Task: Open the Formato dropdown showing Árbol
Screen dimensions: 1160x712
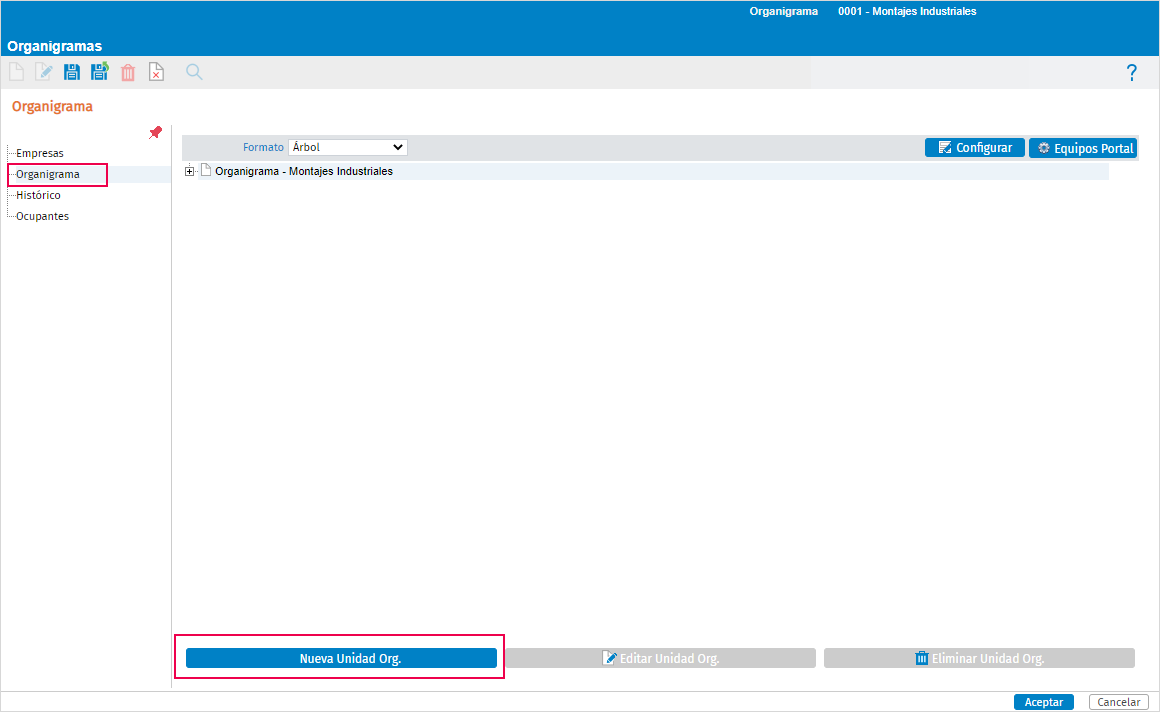Action: (x=348, y=147)
